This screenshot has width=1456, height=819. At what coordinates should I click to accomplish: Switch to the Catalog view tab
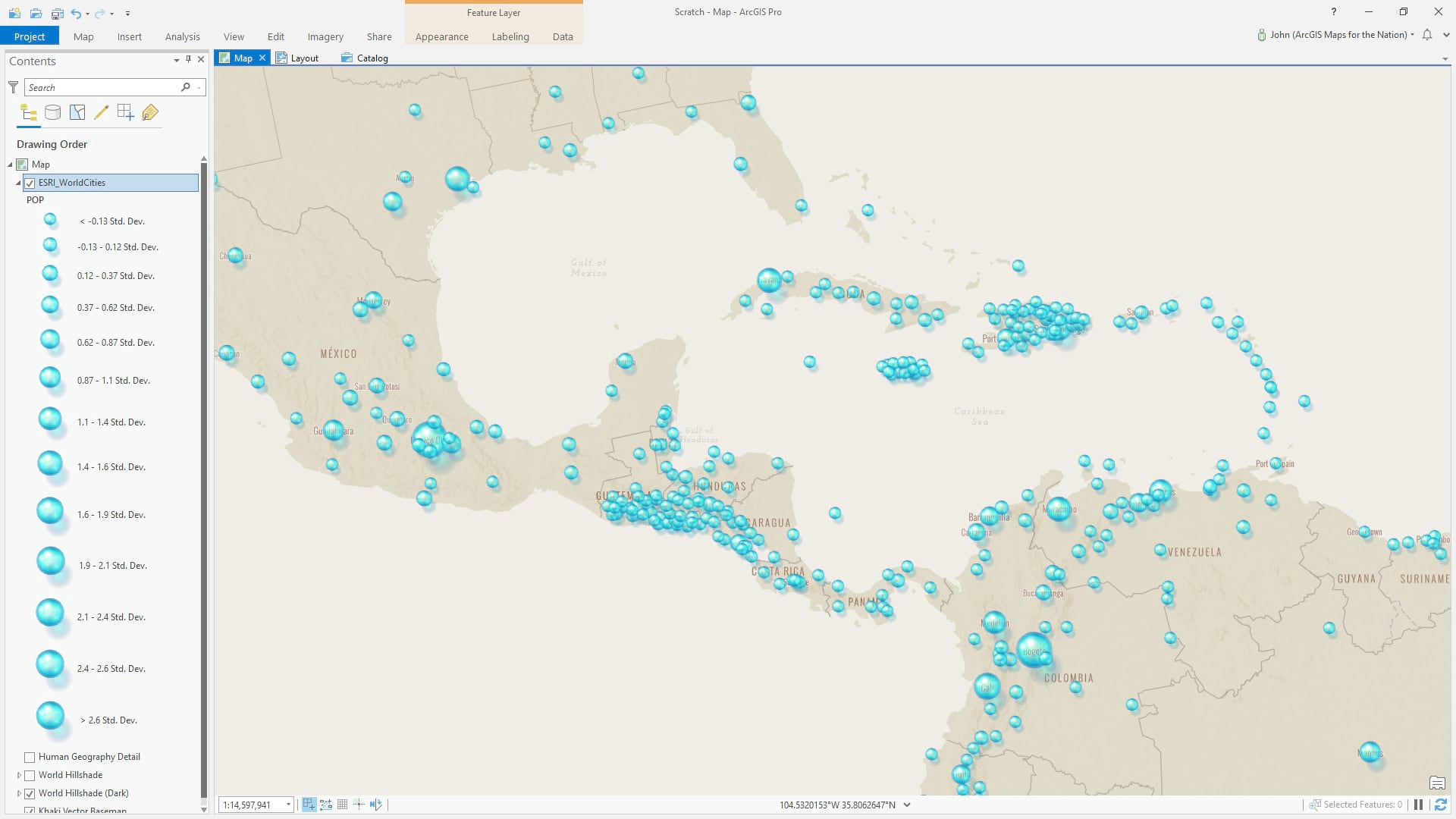pos(365,58)
